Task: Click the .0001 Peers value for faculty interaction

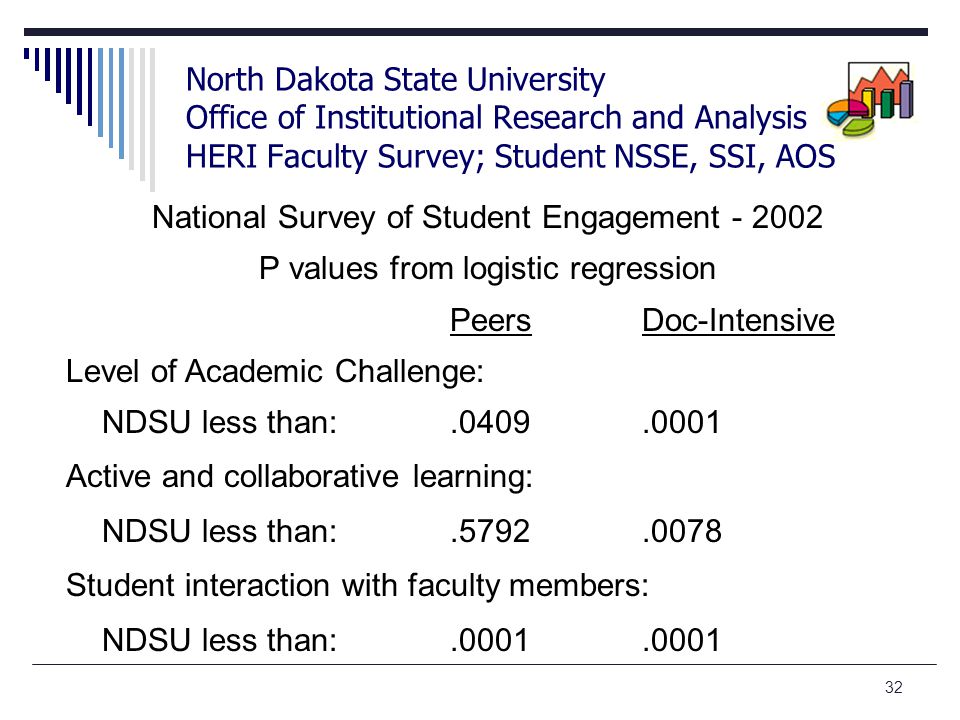Action: pyautogui.click(x=489, y=640)
